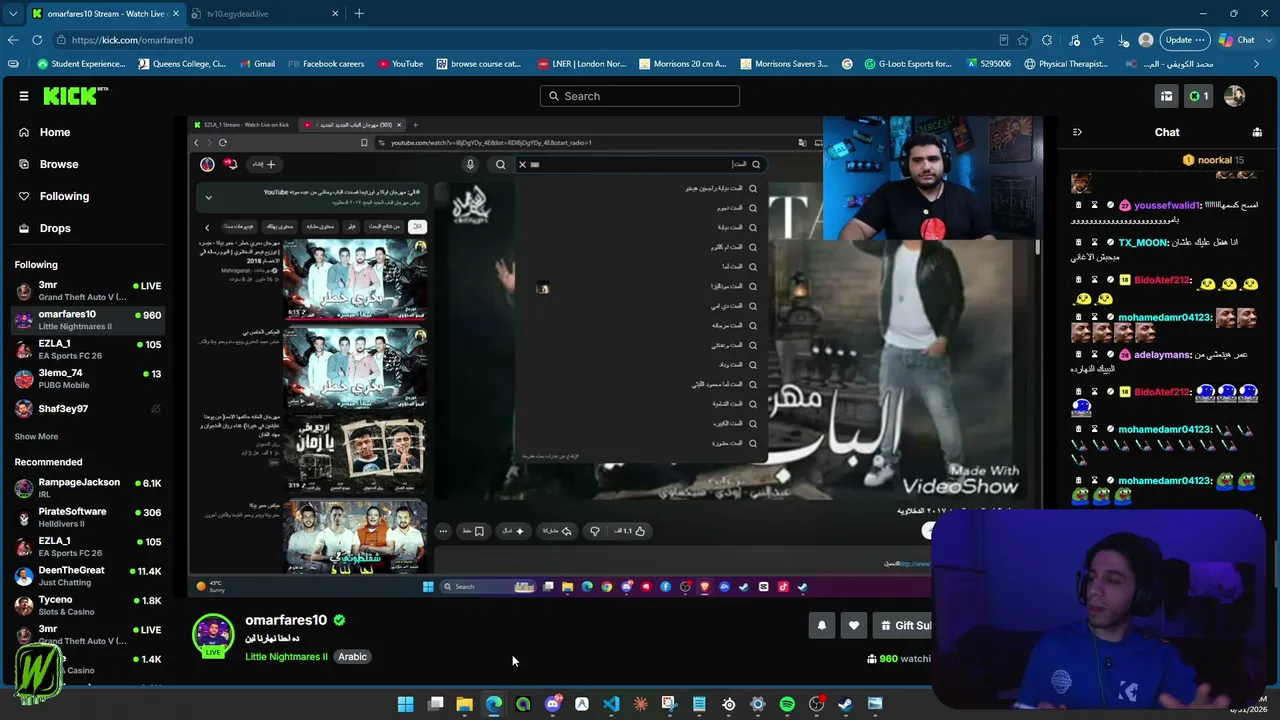This screenshot has height=720, width=1280.
Task: Reload the Kick page
Action: pyautogui.click(x=37, y=40)
